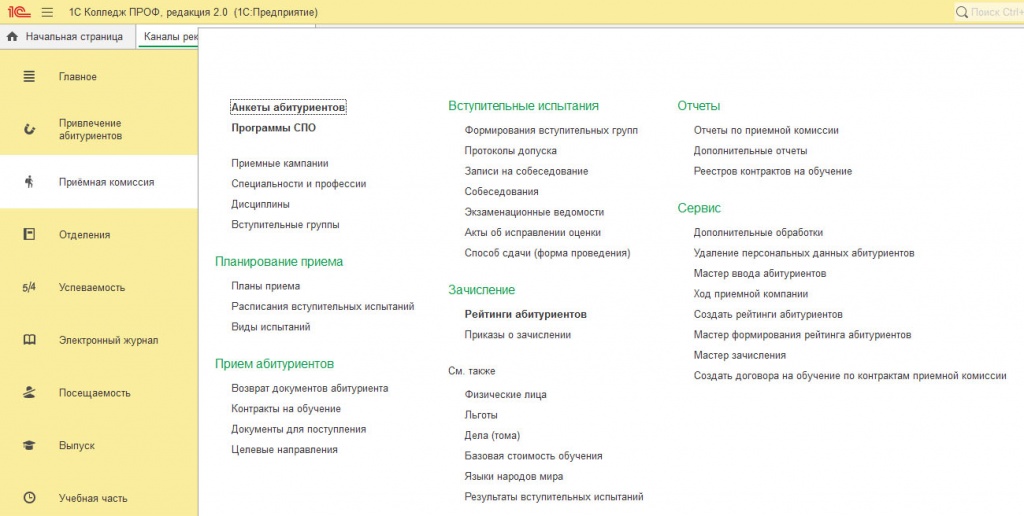The width and height of the screenshot is (1024, 516).
Task: Select Посещаемость in the sidebar
Action: pos(95,393)
